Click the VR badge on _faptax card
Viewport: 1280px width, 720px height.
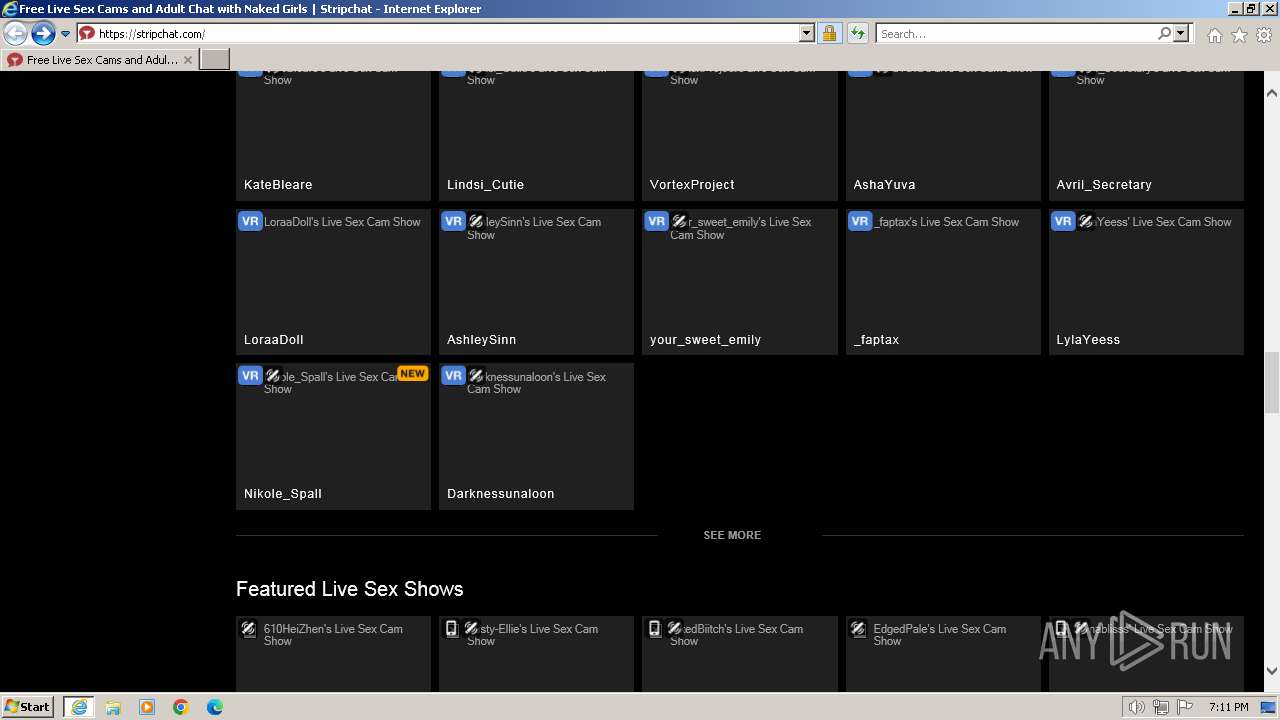pyautogui.click(x=860, y=222)
